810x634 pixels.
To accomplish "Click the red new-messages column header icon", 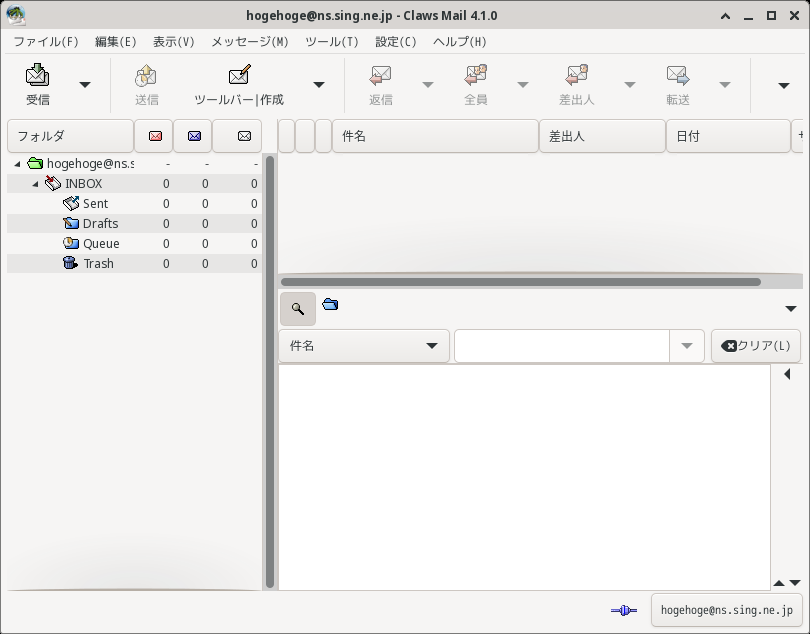I will coord(155,136).
